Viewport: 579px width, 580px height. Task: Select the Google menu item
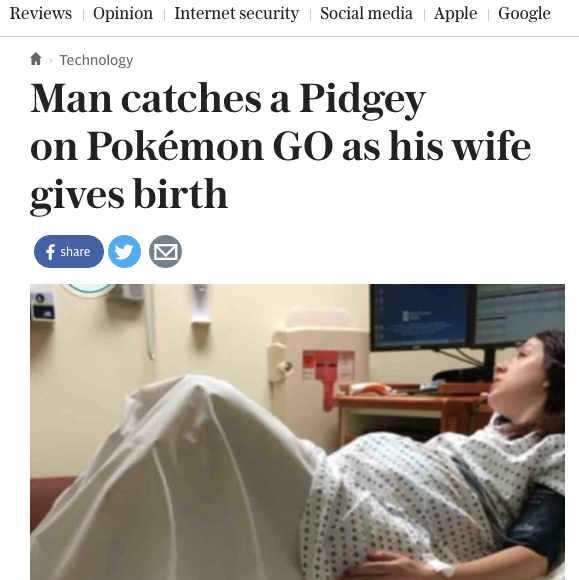524,14
